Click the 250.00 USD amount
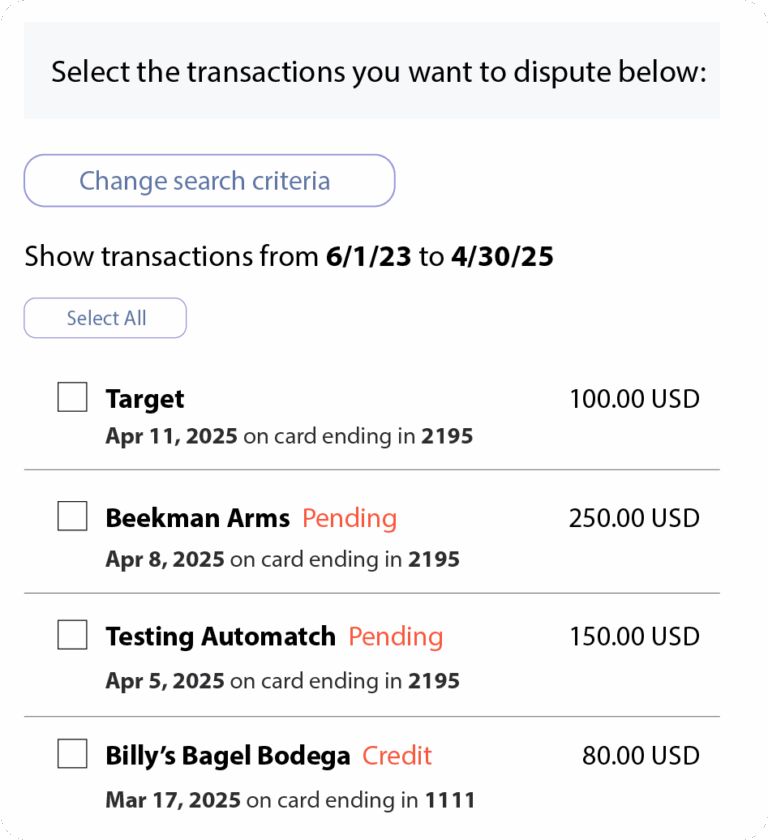 point(635,518)
